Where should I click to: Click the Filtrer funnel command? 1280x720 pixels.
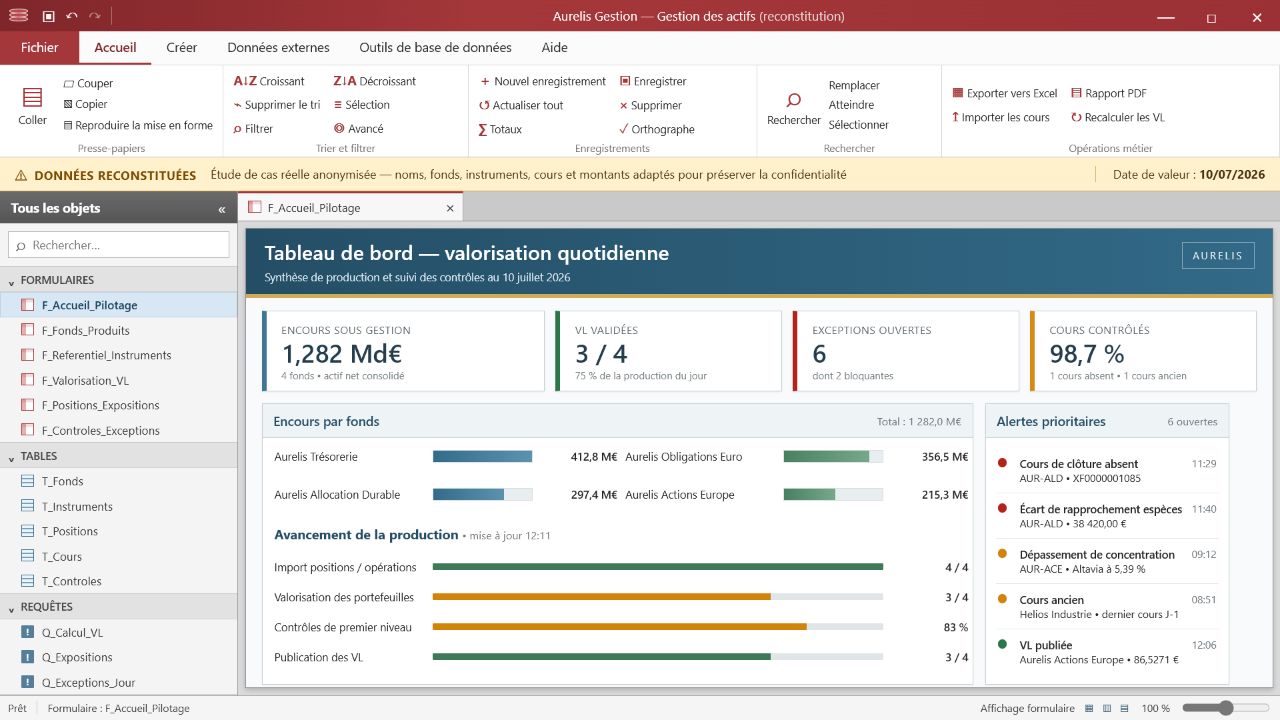coord(253,129)
